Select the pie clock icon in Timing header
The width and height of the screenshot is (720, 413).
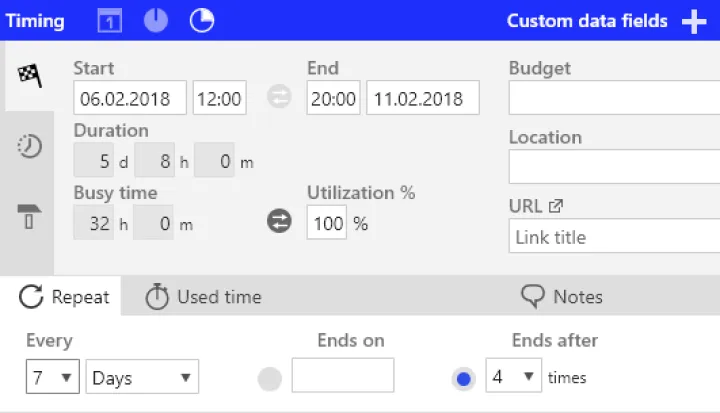[202, 21]
